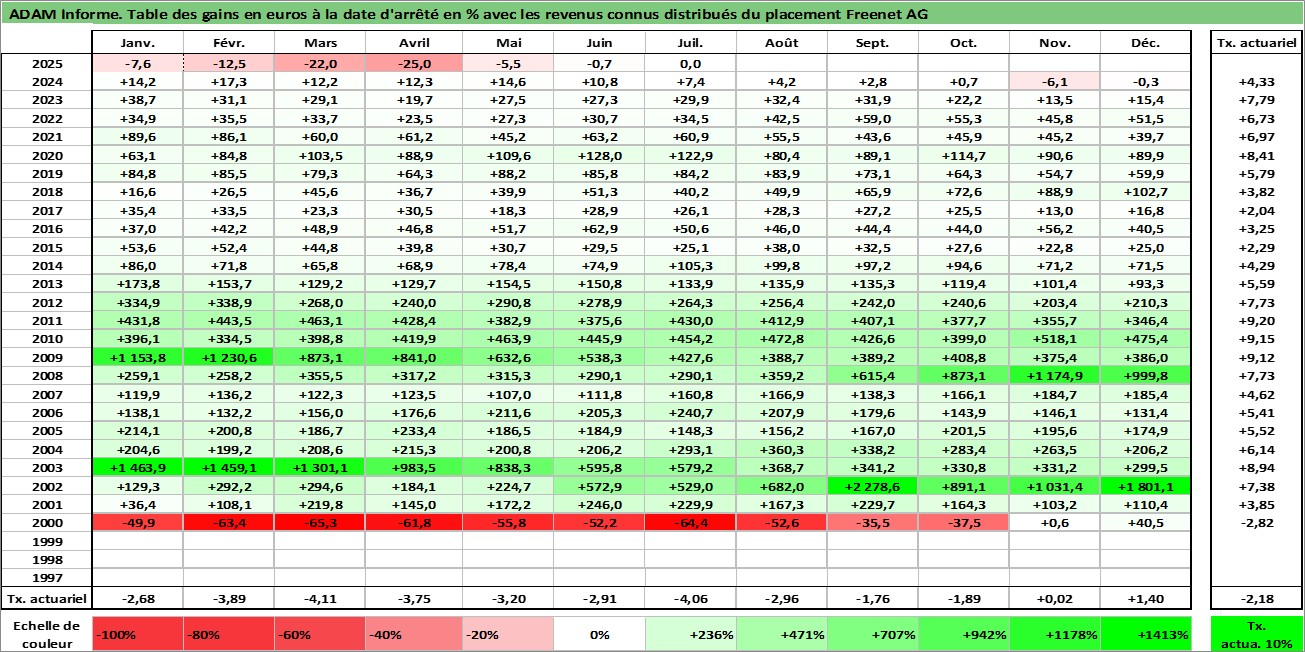
Task: Select the Déc. actuarial rate +1,40
Action: (x=1145, y=599)
